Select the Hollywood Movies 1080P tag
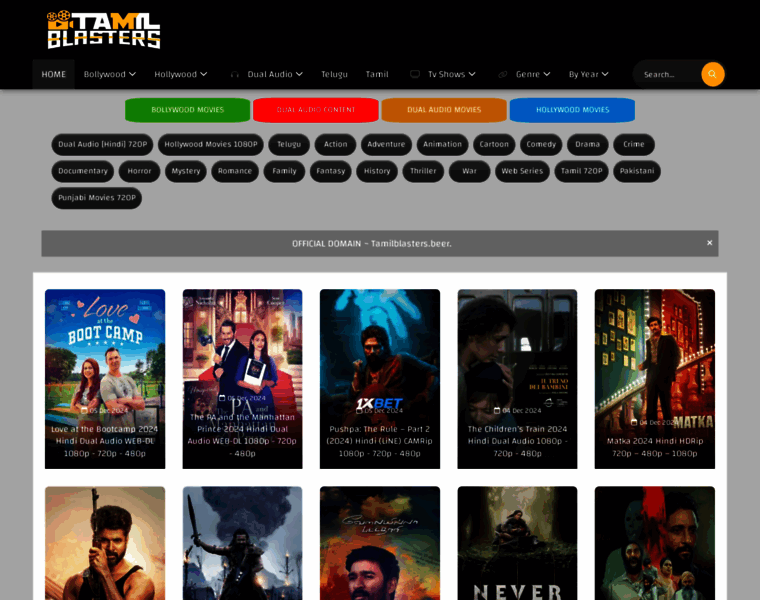This screenshot has height=600, width=760. (211, 144)
